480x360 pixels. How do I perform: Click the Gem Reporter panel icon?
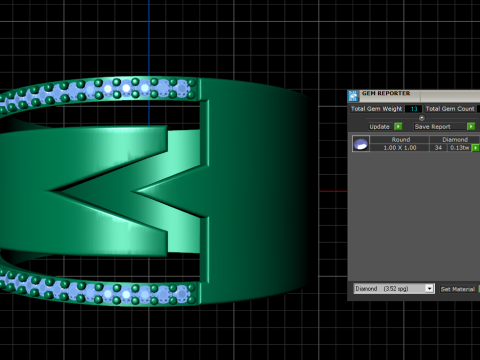pos(353,96)
